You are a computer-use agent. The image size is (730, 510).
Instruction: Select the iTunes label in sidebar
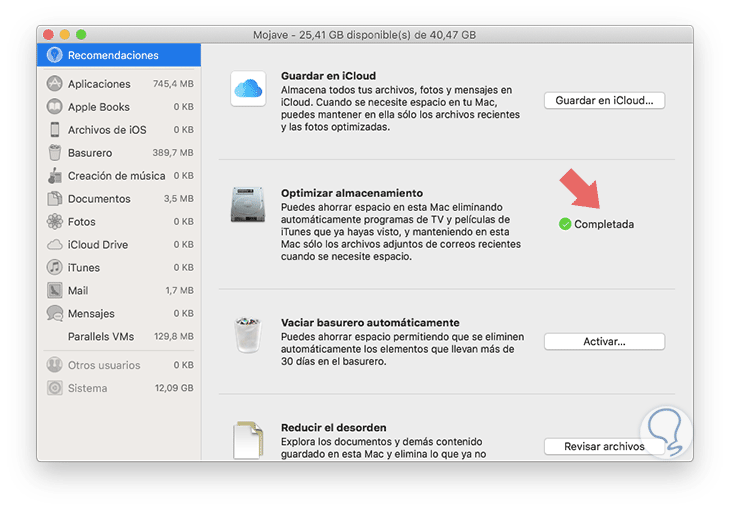[84, 268]
